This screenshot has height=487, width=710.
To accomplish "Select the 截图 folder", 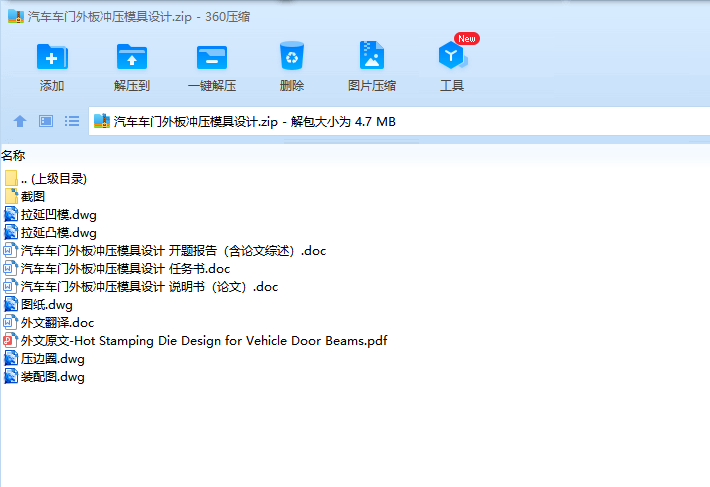I will 25,196.
